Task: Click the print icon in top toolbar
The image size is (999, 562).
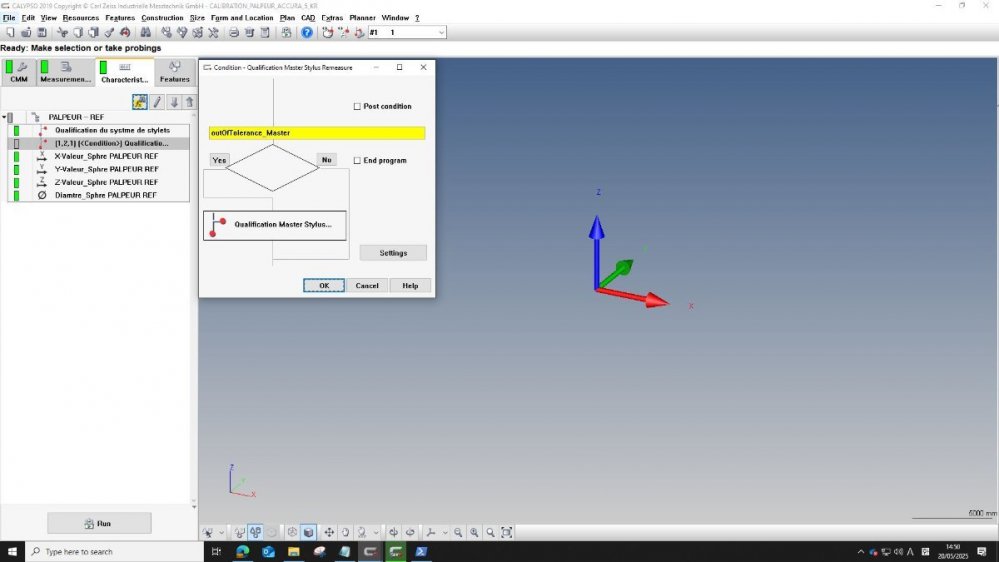Action: 234,32
